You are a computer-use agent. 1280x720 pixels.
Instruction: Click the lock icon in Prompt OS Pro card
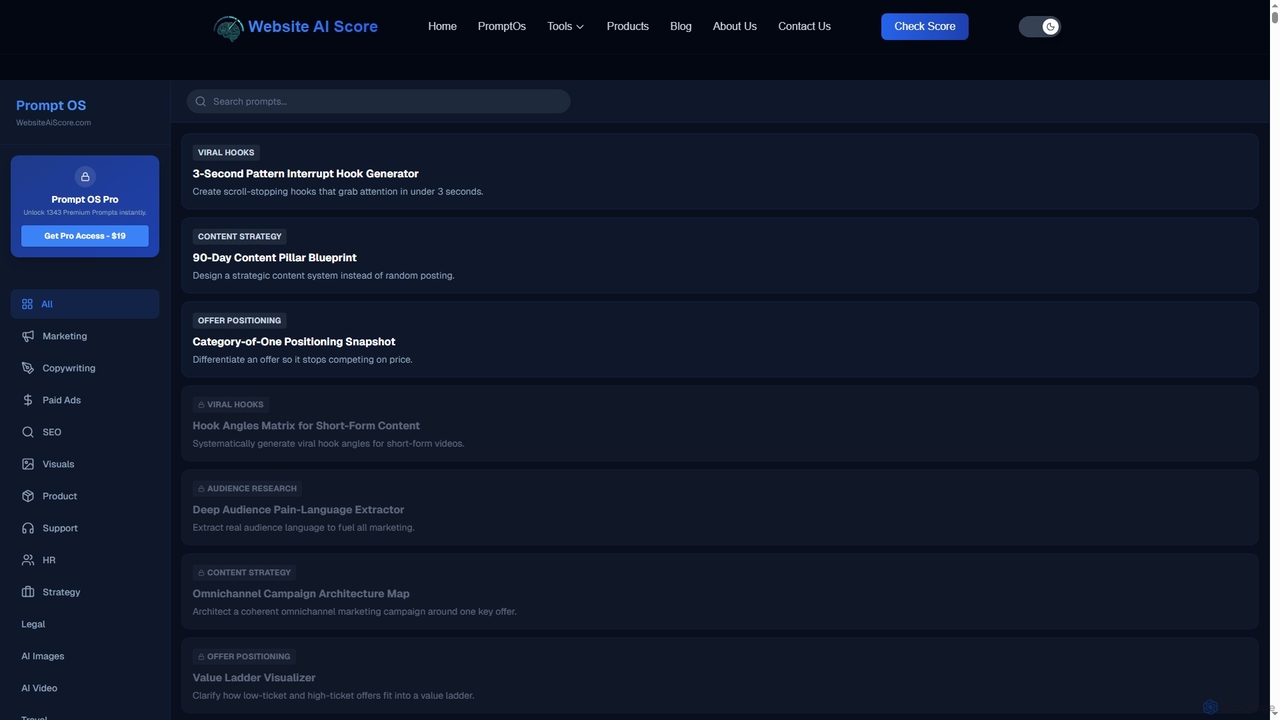click(x=85, y=177)
